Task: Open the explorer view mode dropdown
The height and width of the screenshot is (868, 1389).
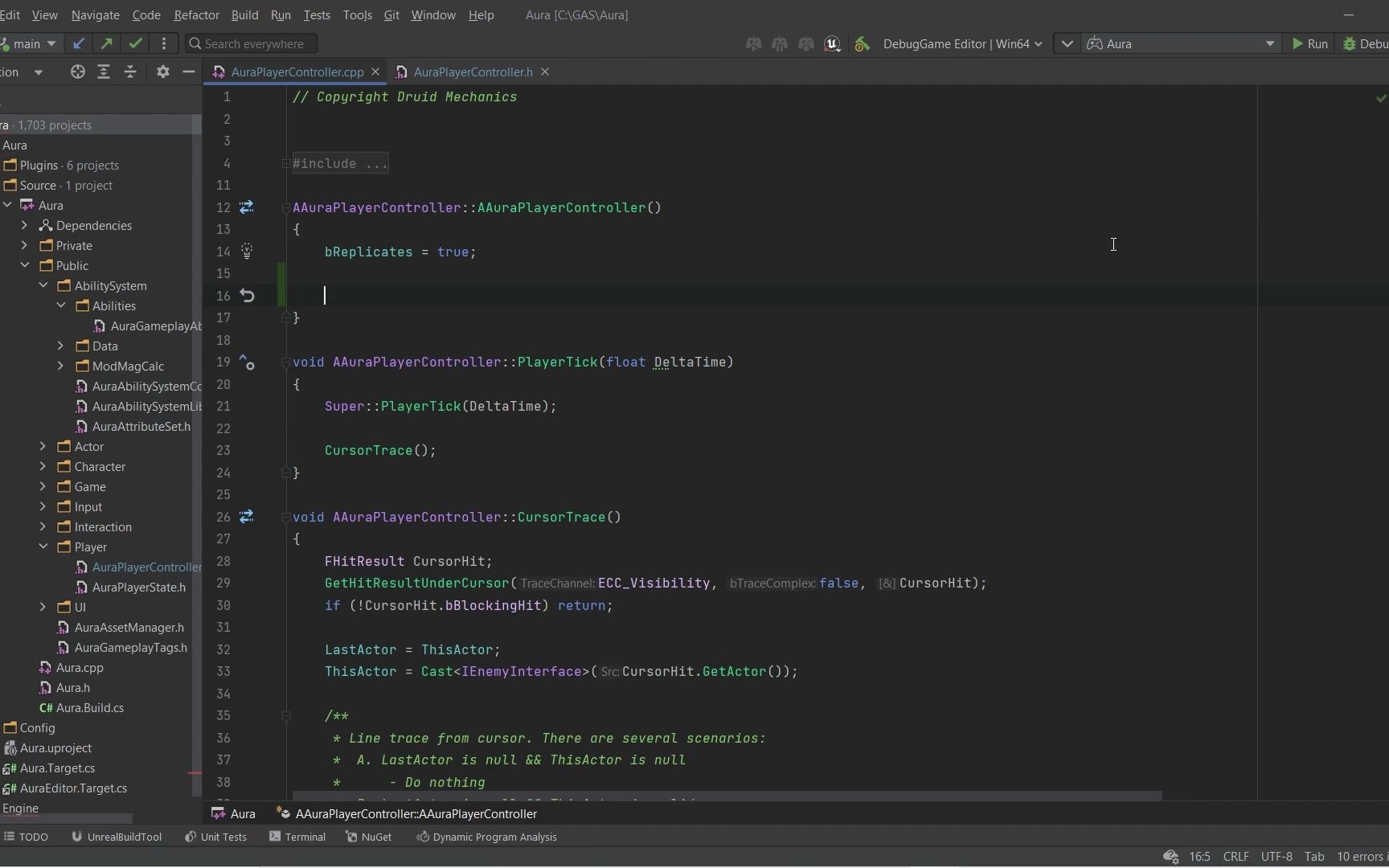Action: coord(38,72)
